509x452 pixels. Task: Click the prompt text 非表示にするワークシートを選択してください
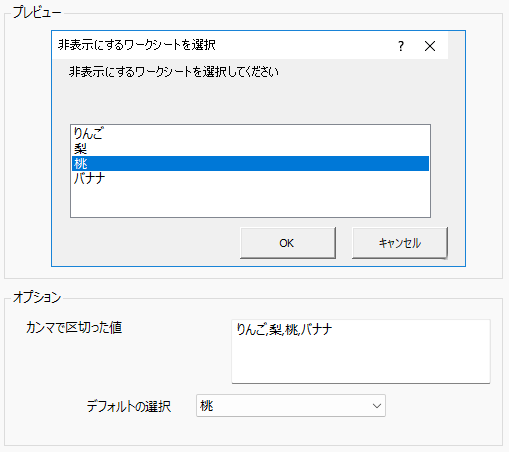[174, 72]
